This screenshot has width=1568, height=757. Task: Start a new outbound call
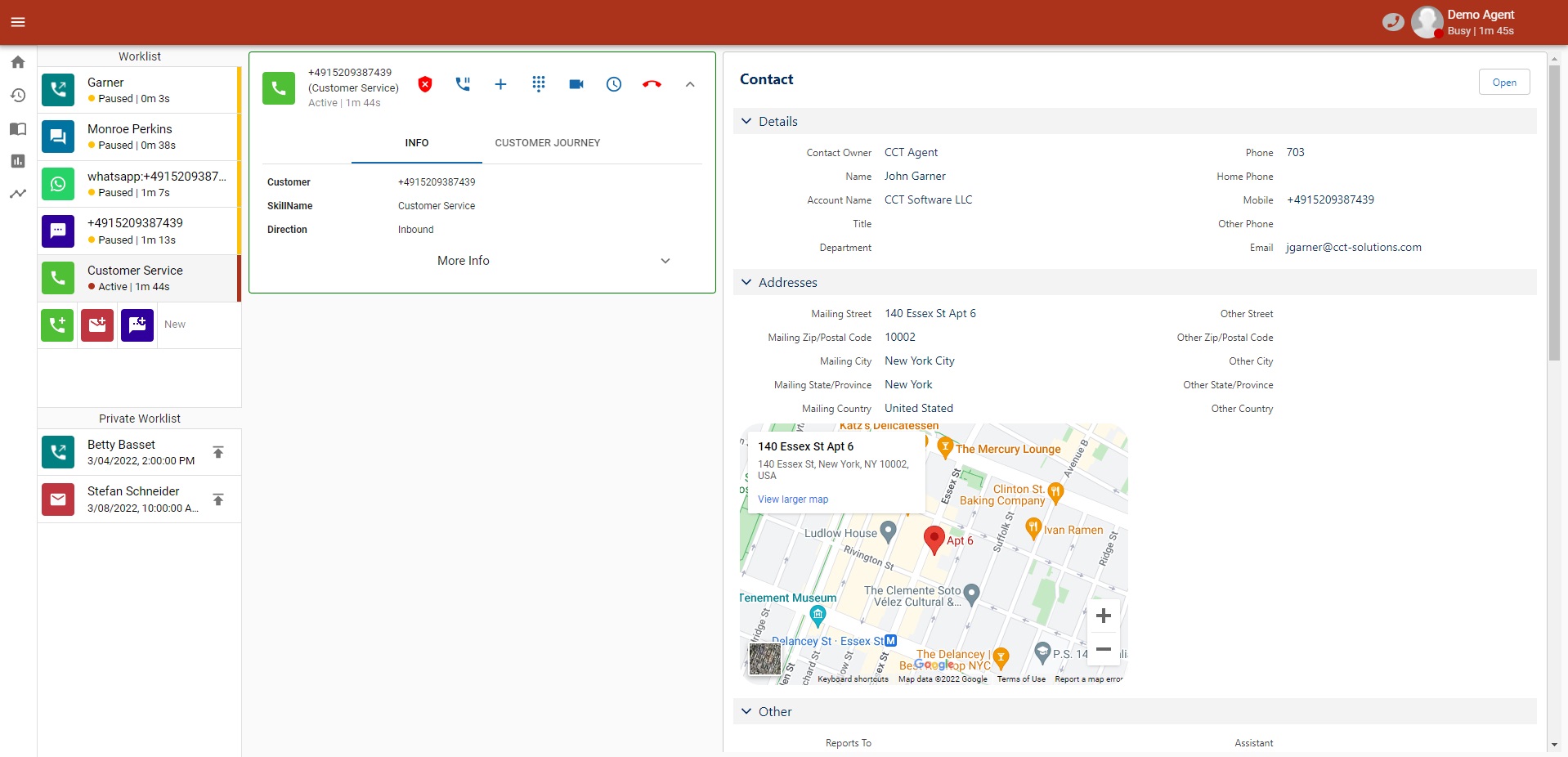click(x=57, y=325)
